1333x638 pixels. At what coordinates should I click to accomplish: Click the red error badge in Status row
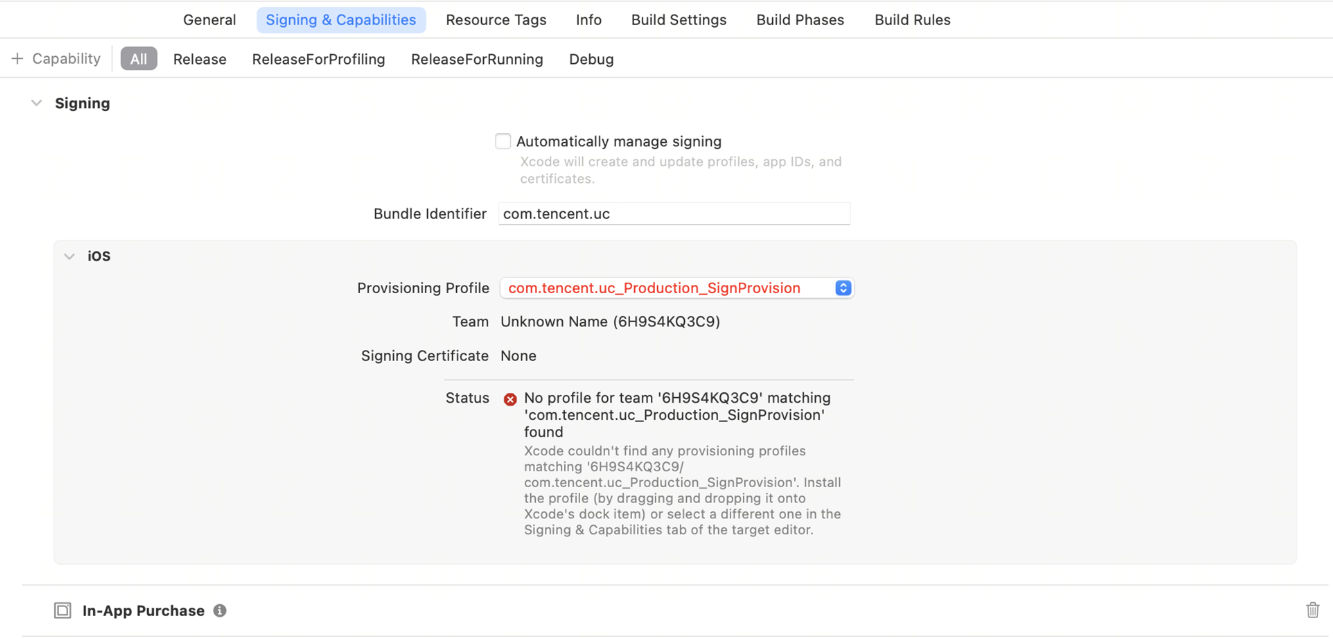(510, 398)
